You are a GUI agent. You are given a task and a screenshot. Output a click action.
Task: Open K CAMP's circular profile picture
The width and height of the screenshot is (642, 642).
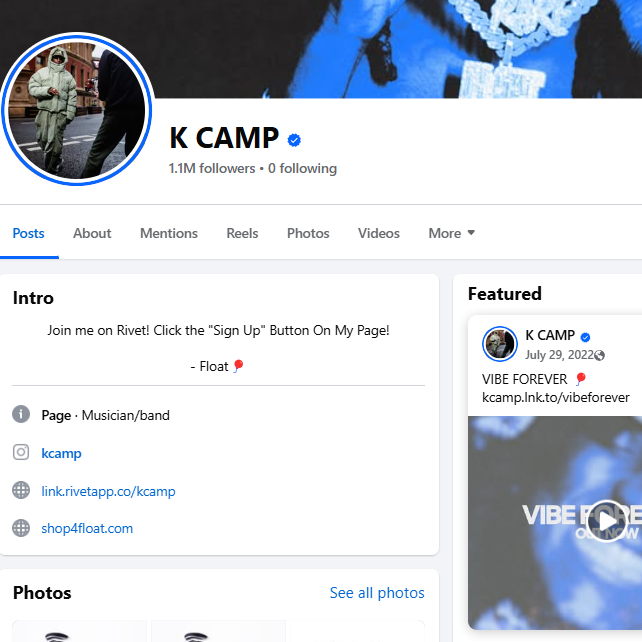77,109
